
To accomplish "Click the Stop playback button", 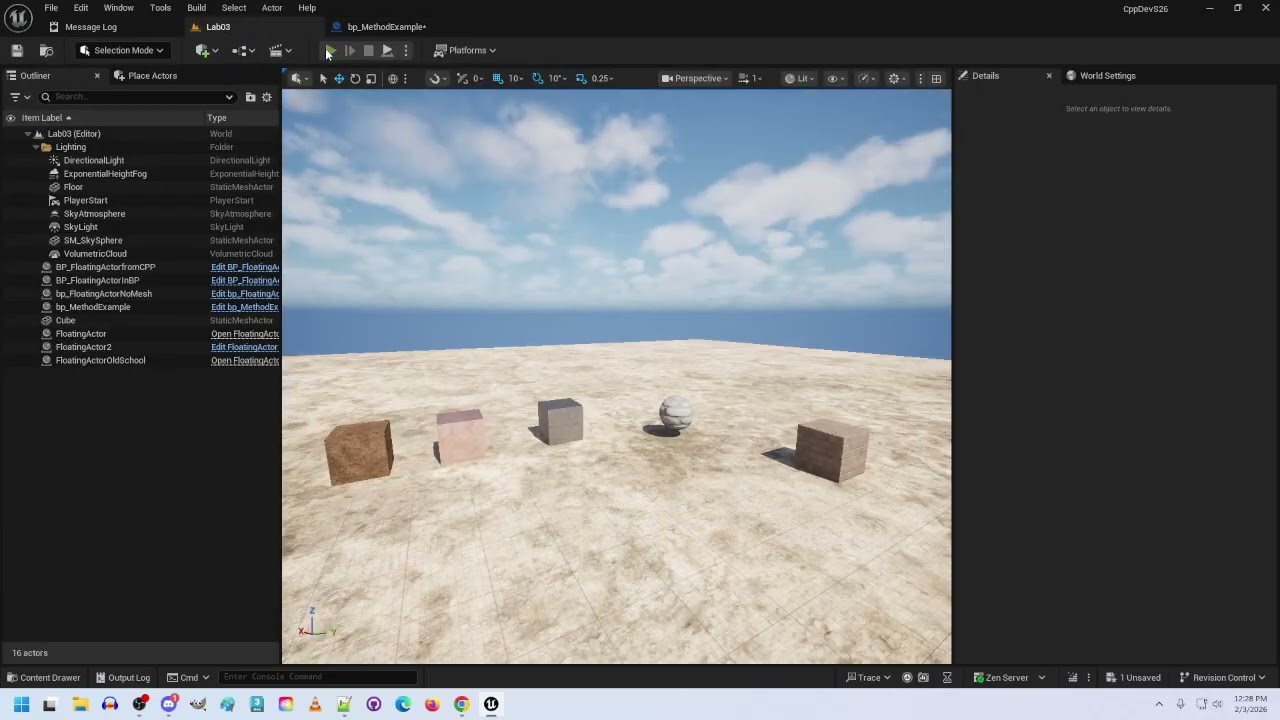I will [368, 50].
